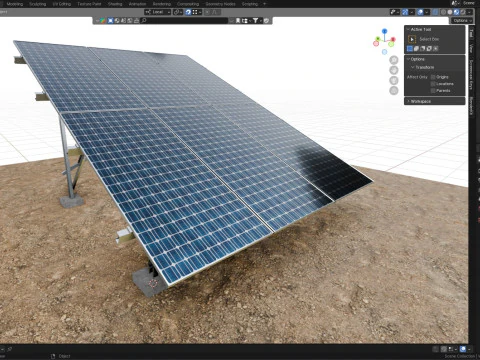Open the gizmo options dropdown
This screenshot has height=360, width=480.
[x=412, y=12]
